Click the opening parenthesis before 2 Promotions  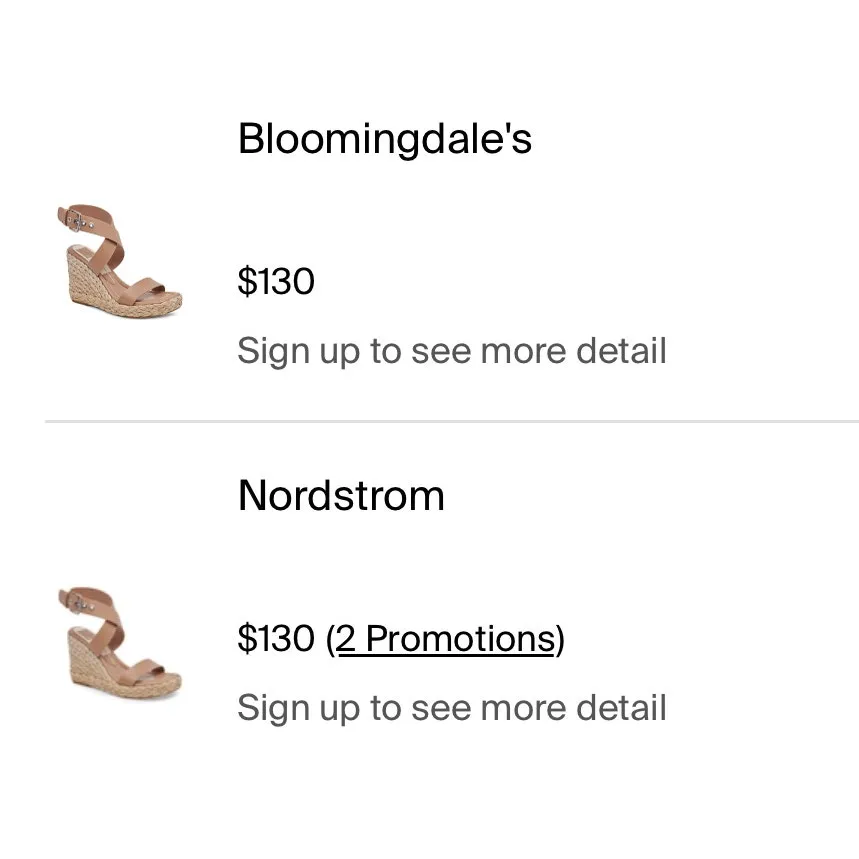coord(331,638)
